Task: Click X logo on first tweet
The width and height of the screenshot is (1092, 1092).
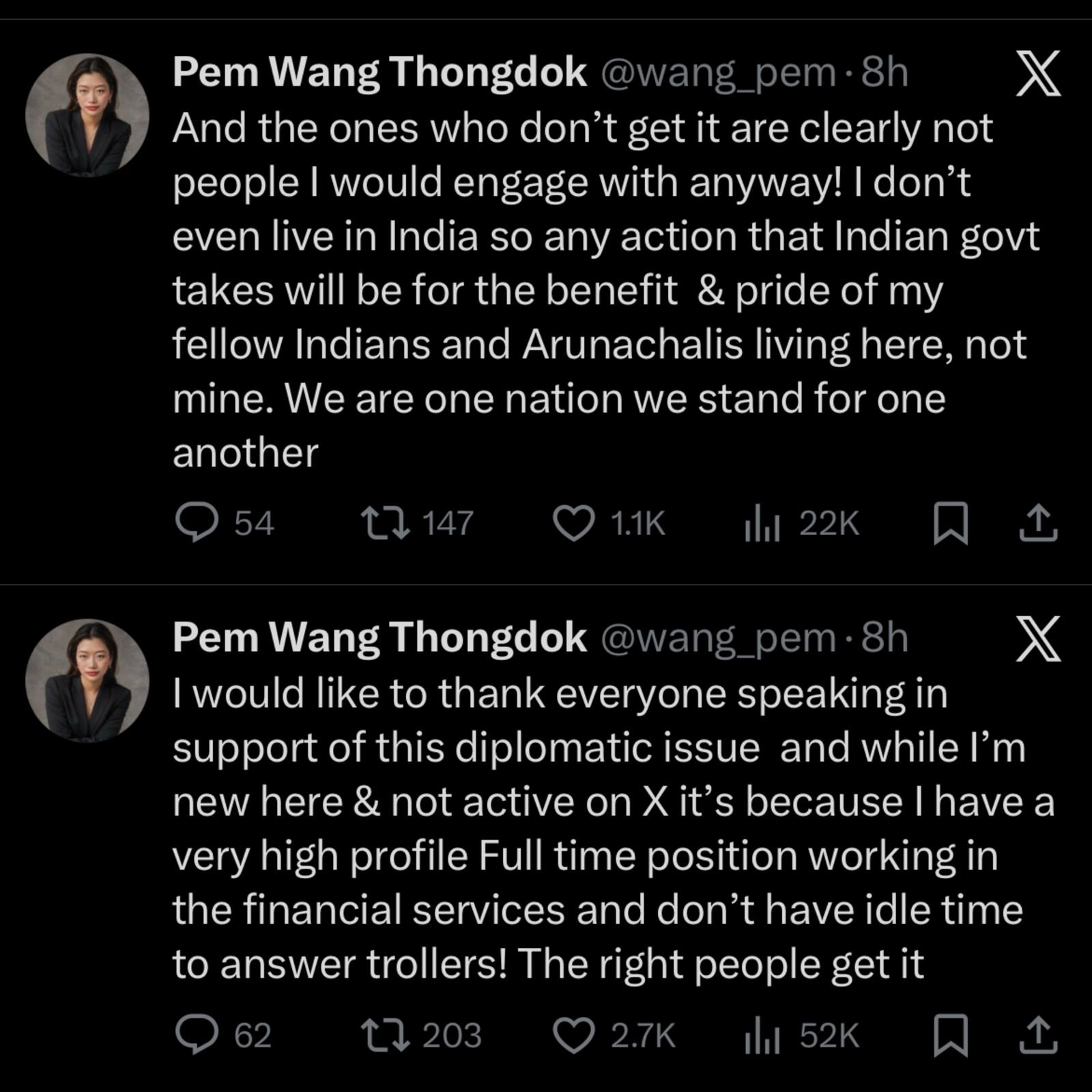Action: tap(1038, 73)
